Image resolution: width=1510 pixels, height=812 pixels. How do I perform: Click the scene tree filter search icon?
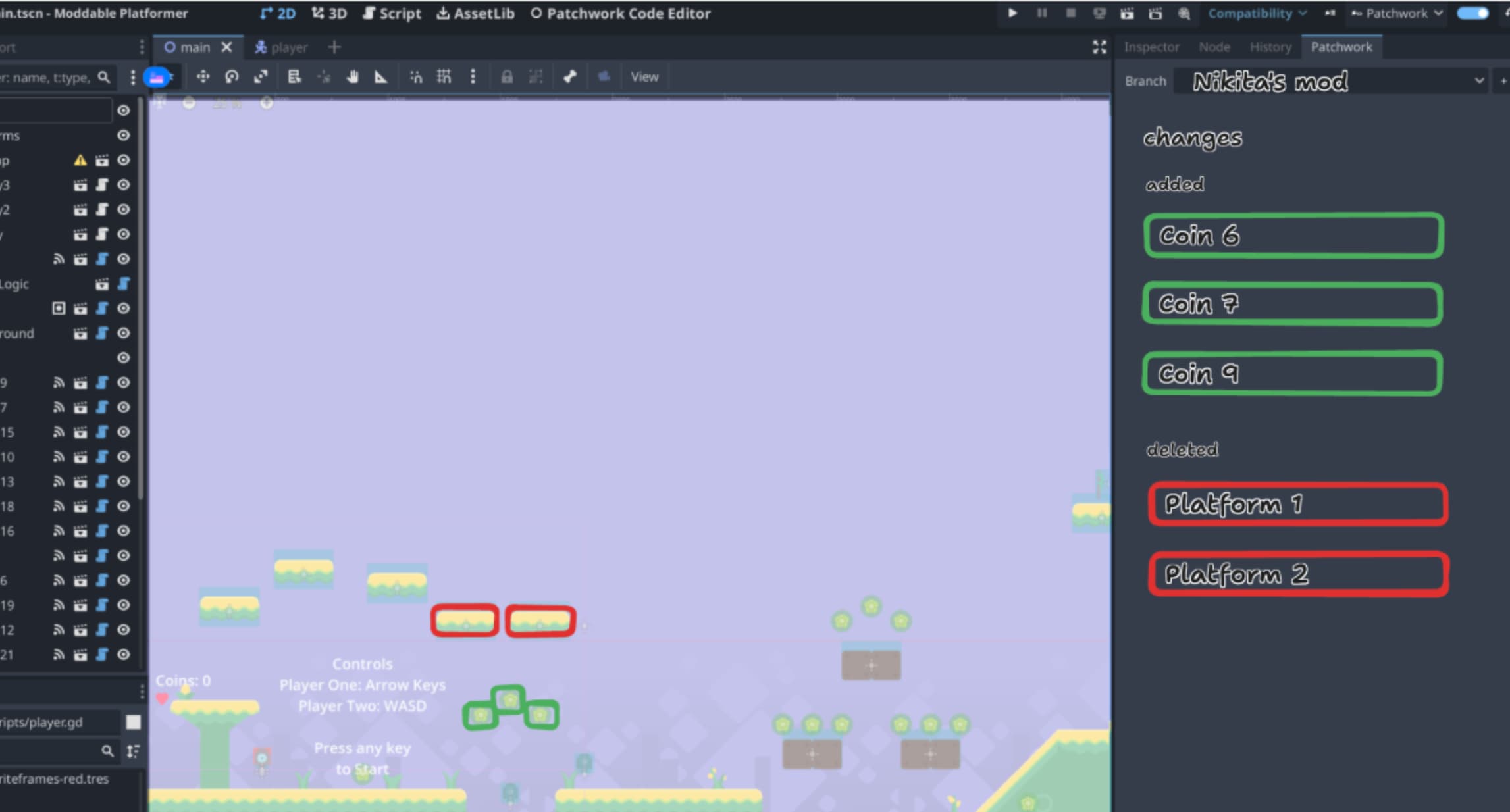[104, 77]
